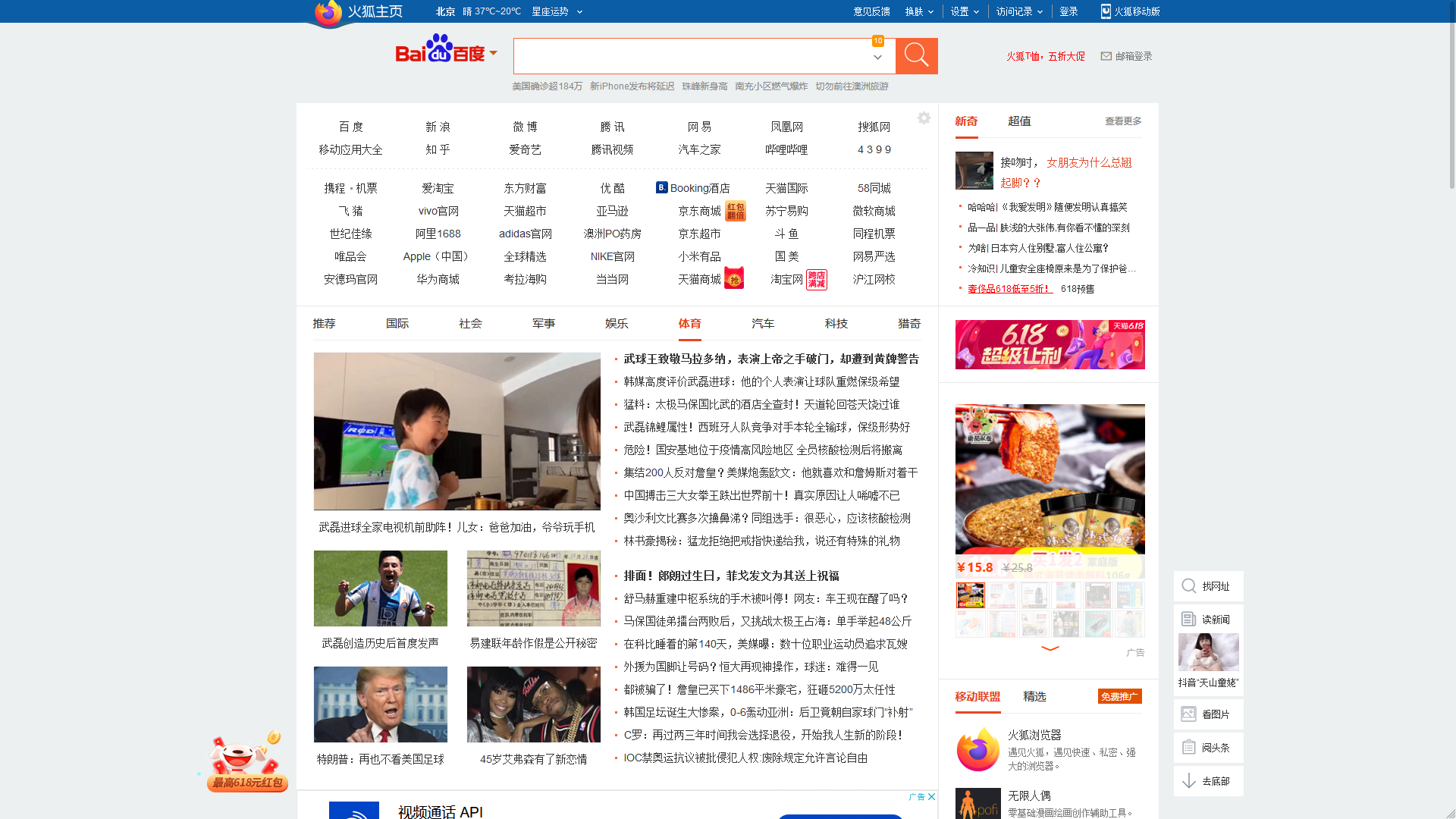Open the 知乎 site link
The width and height of the screenshot is (1456, 819).
coord(438,150)
